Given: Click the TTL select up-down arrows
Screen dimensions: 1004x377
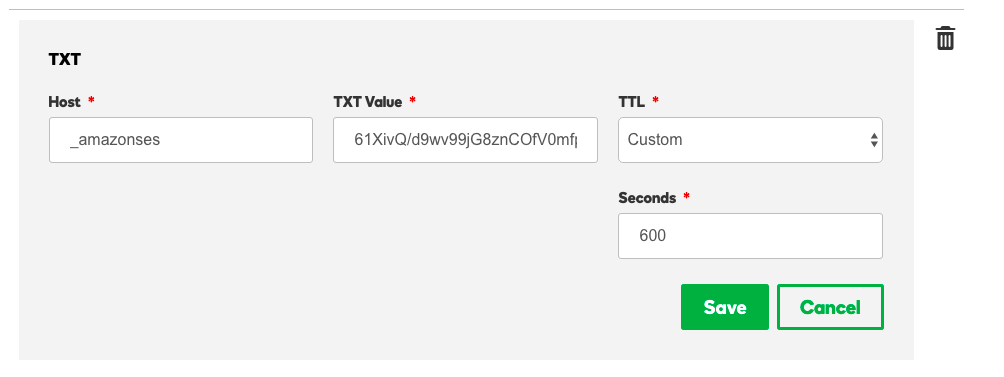Looking at the screenshot, I should pos(874,140).
